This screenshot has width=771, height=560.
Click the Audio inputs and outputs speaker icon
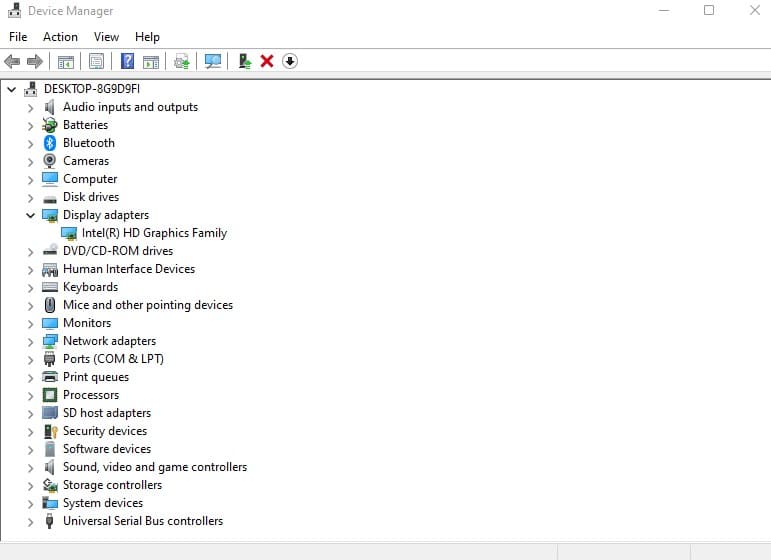click(x=49, y=107)
